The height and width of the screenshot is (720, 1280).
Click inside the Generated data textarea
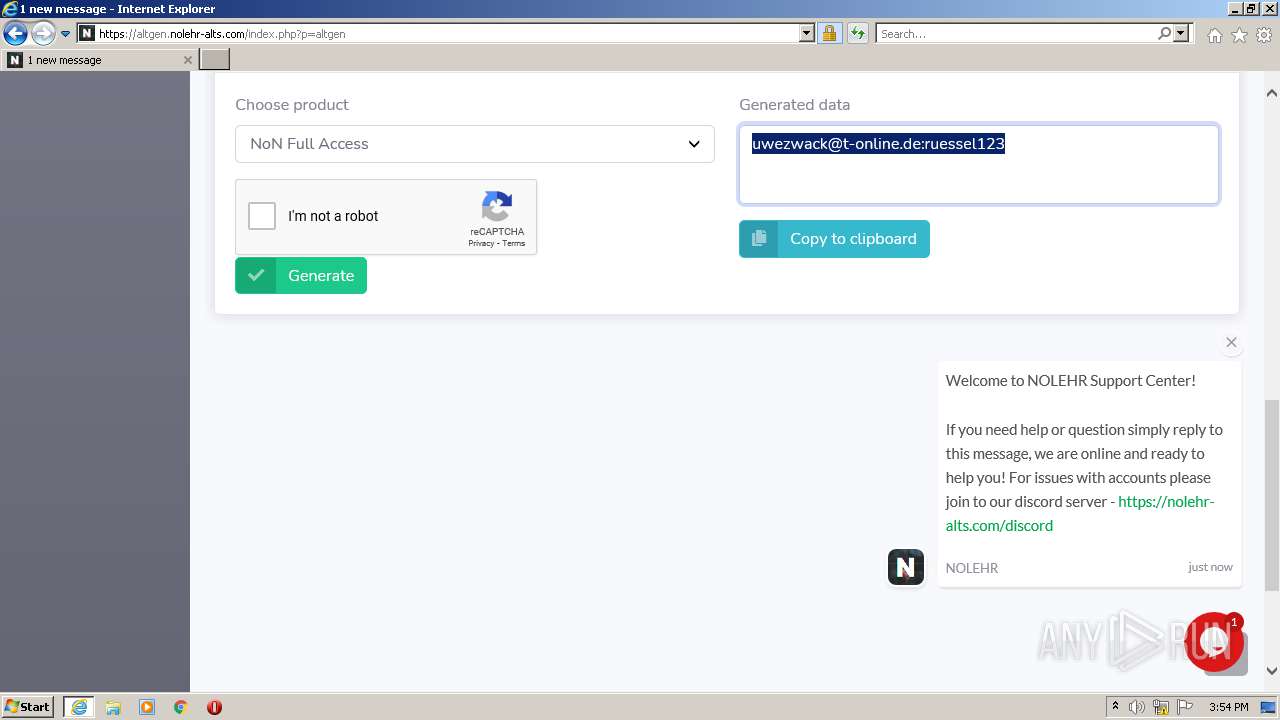(x=979, y=164)
